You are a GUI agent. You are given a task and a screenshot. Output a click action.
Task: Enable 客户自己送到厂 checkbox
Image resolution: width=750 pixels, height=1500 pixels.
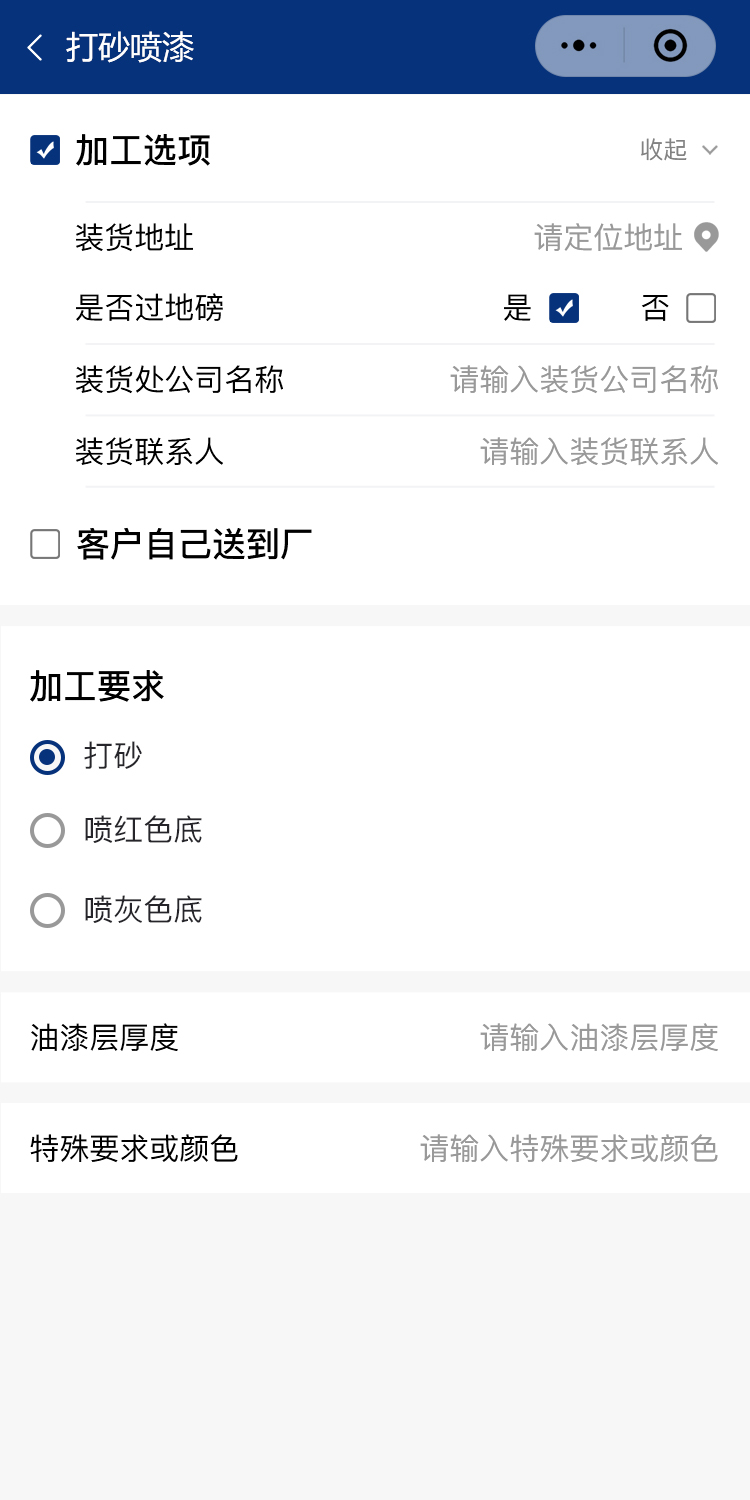point(45,544)
